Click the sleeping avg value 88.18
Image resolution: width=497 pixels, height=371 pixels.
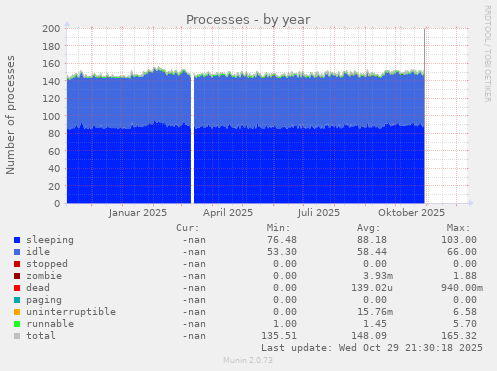click(x=372, y=240)
